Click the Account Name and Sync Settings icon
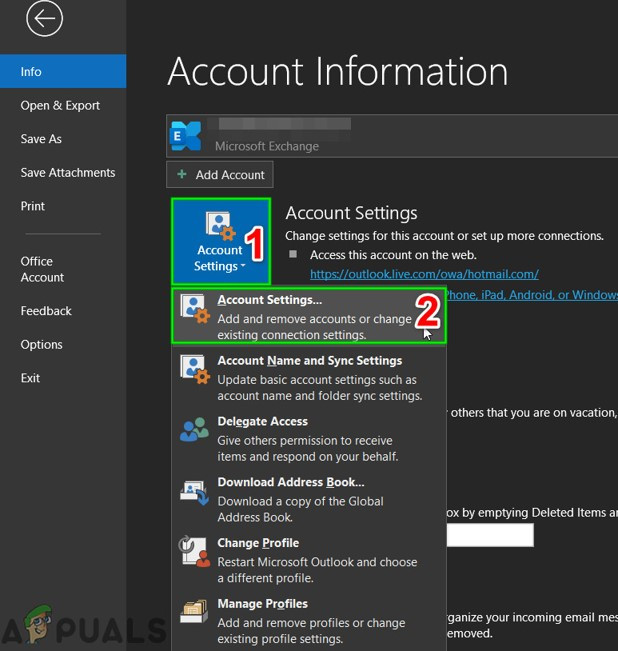 [x=194, y=370]
